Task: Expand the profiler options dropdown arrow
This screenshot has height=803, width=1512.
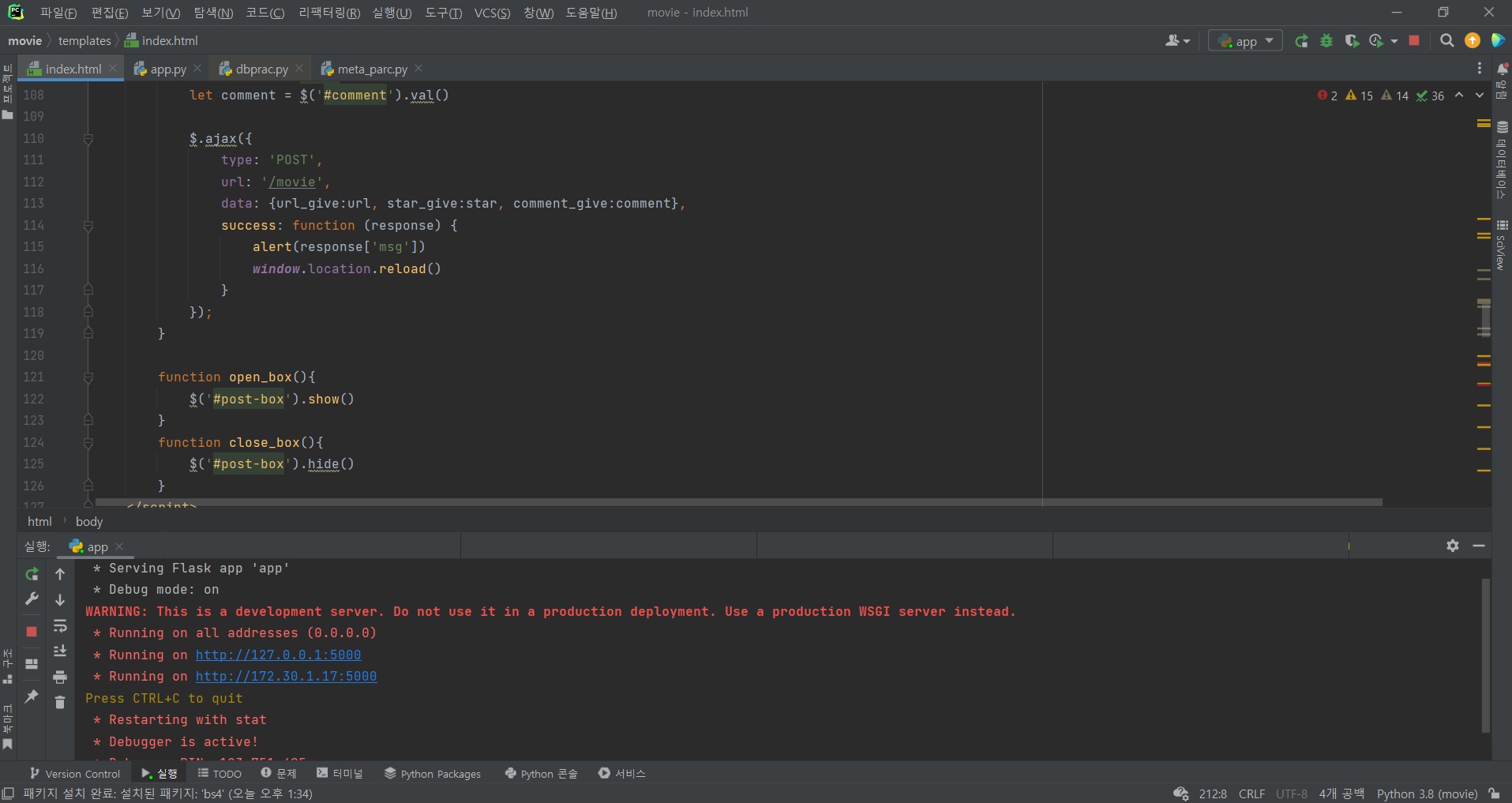Action: point(1394,41)
